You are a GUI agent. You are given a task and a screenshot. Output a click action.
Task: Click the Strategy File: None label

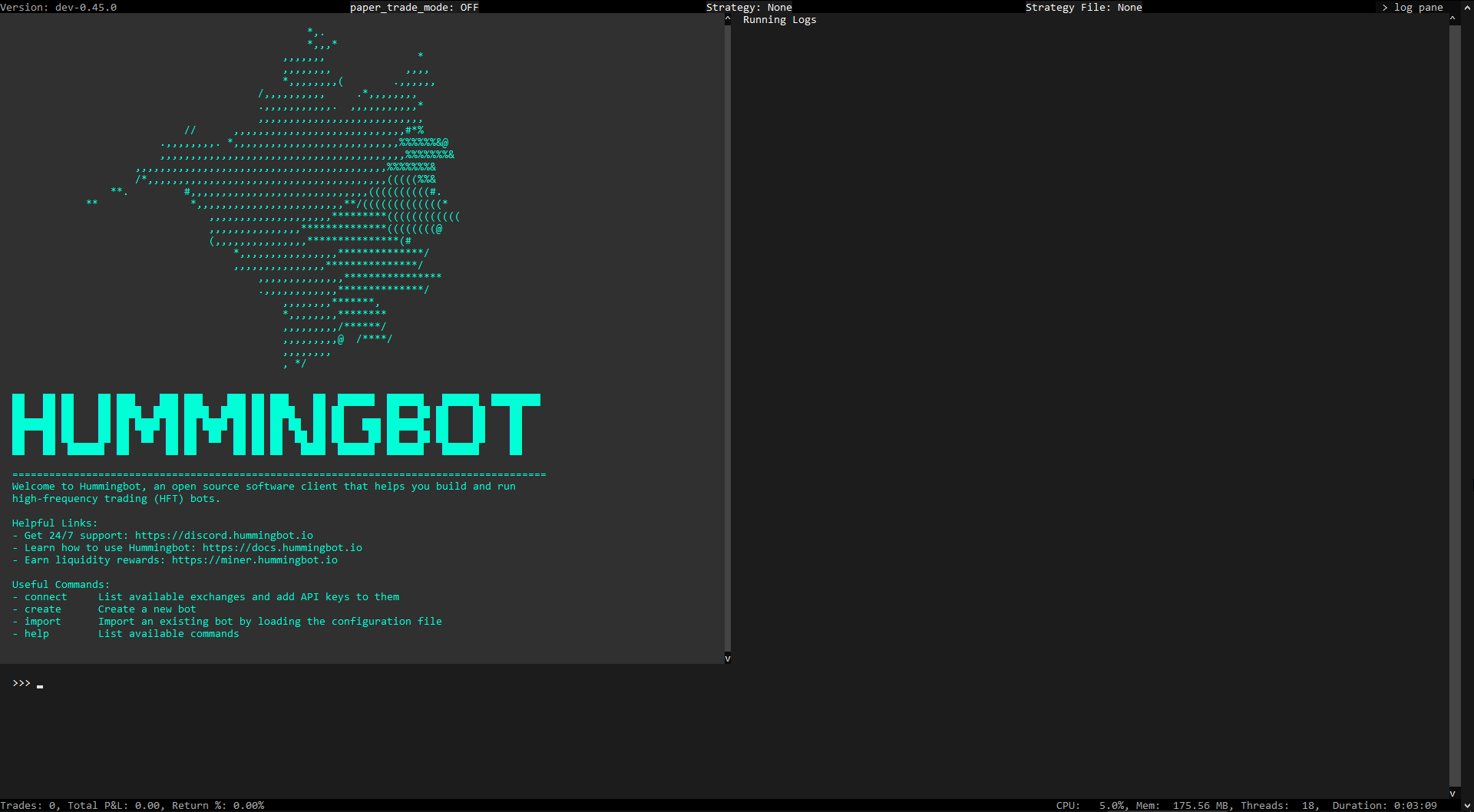click(x=1083, y=7)
